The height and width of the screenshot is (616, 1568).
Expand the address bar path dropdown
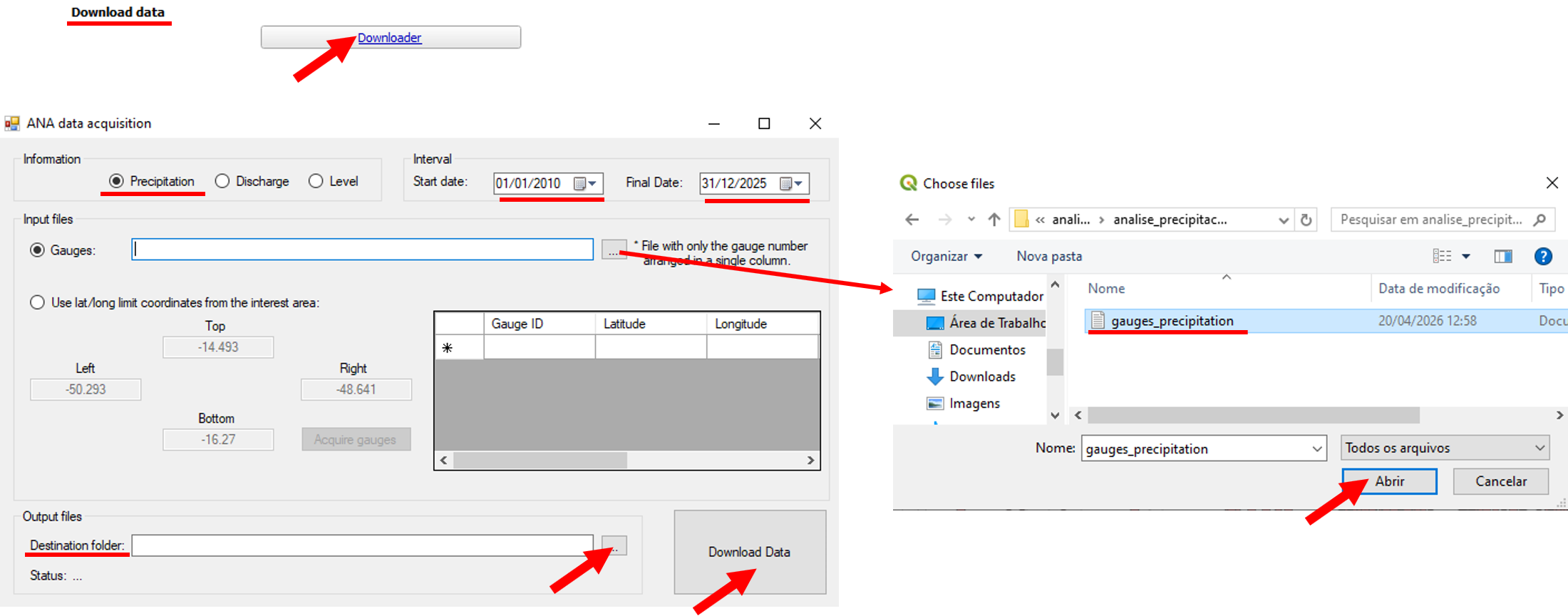point(1284,220)
